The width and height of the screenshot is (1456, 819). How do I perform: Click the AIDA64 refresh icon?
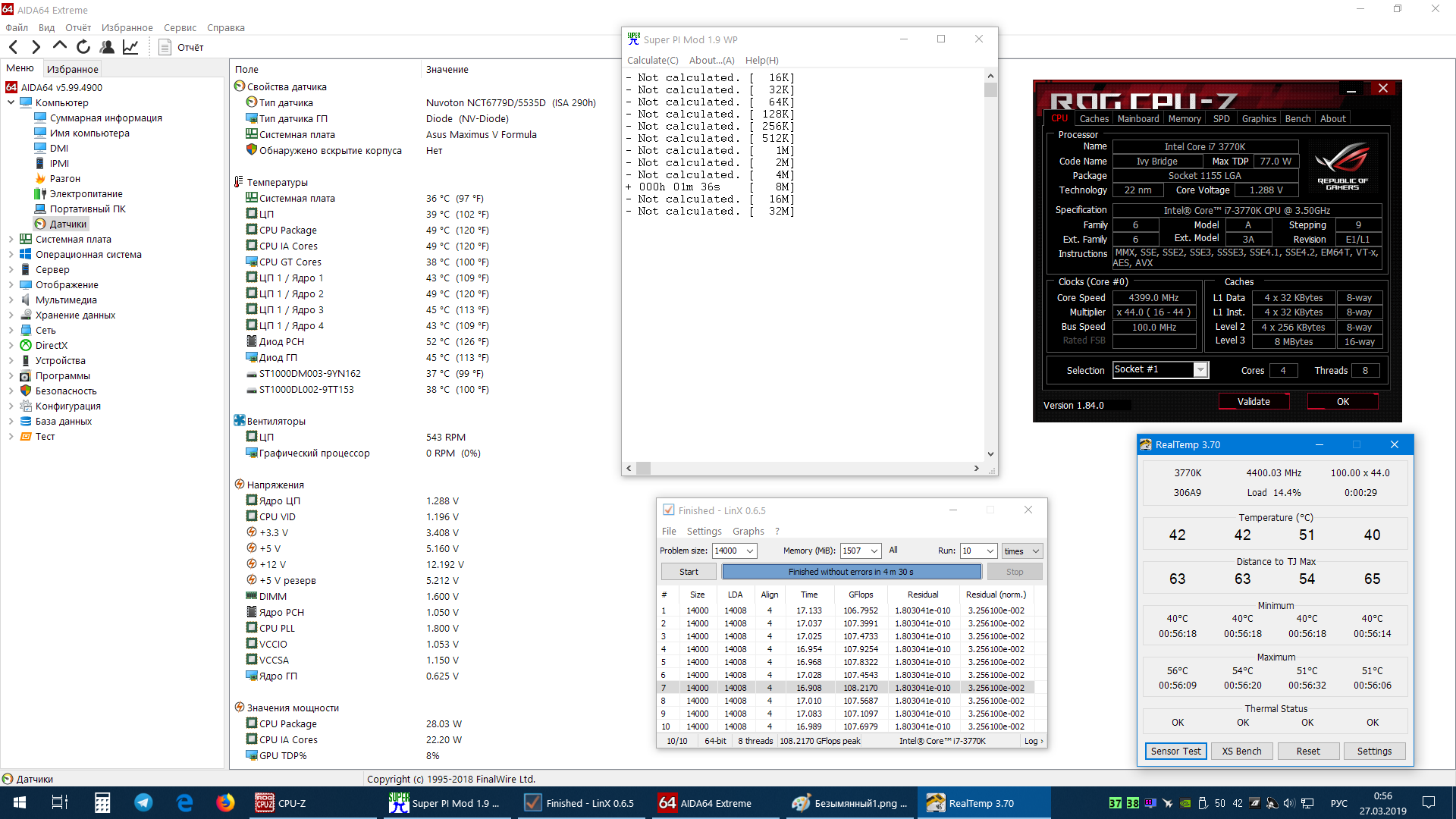pos(83,47)
